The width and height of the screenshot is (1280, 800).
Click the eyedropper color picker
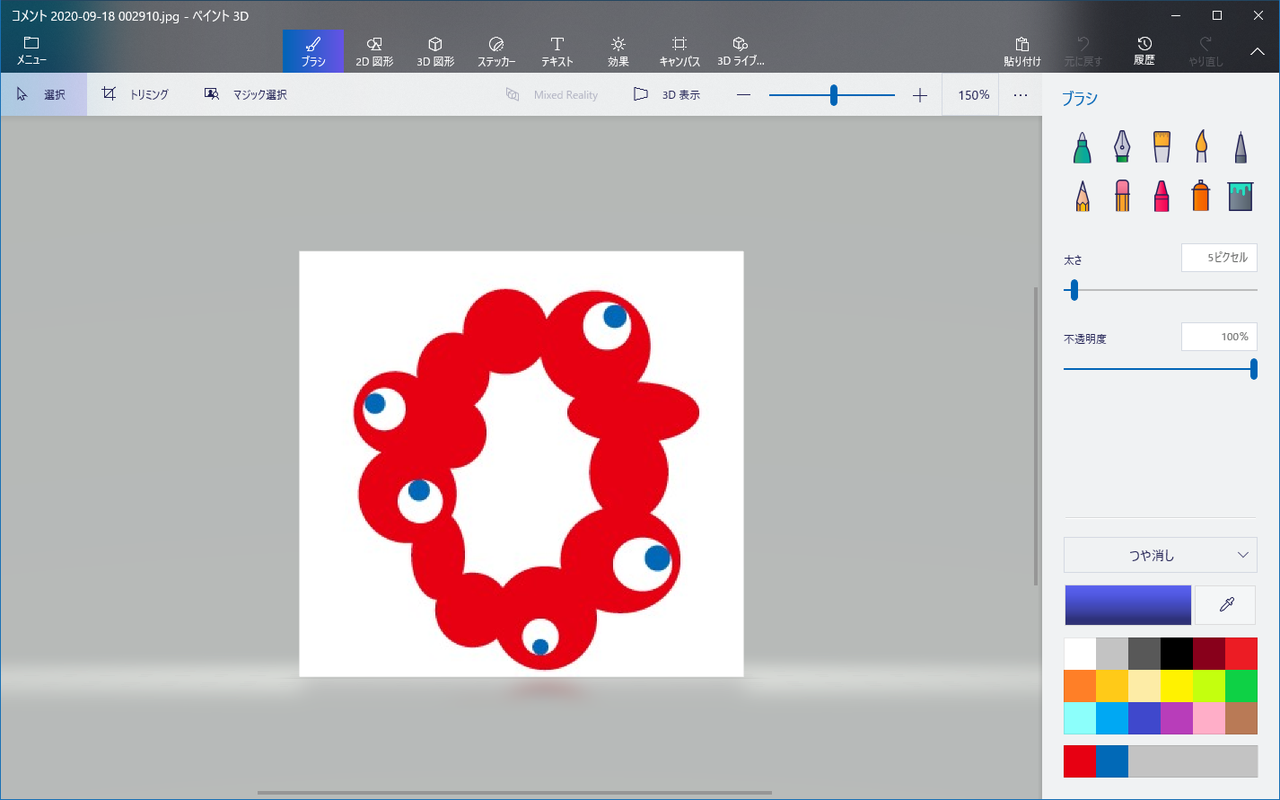1226,605
